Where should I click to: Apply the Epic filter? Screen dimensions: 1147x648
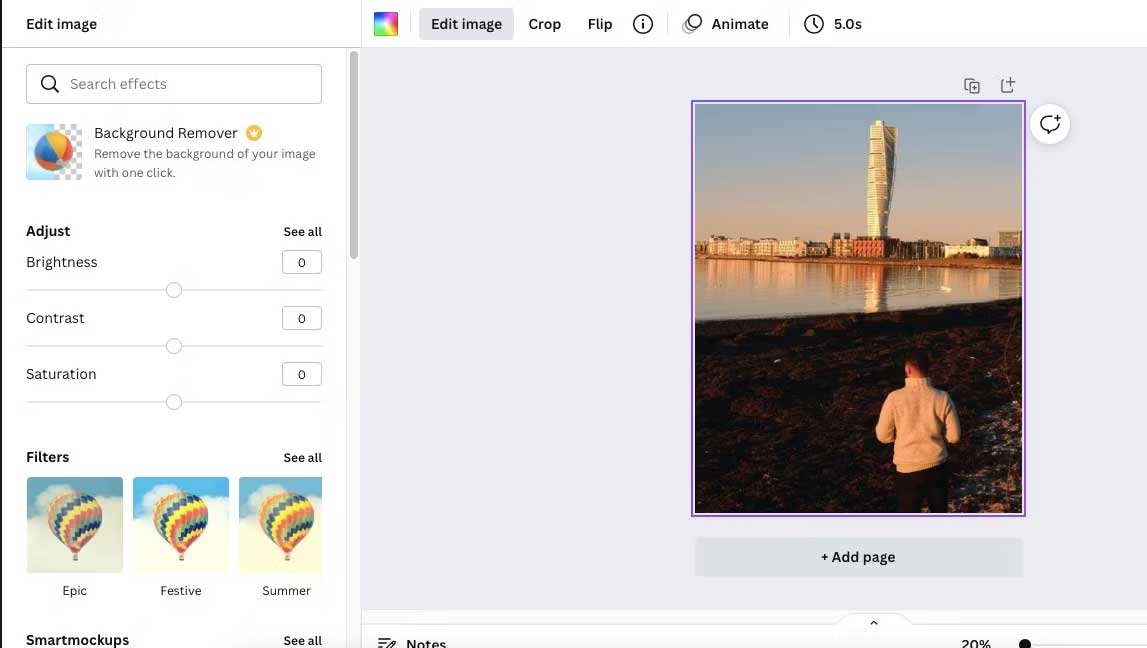[x=74, y=524]
